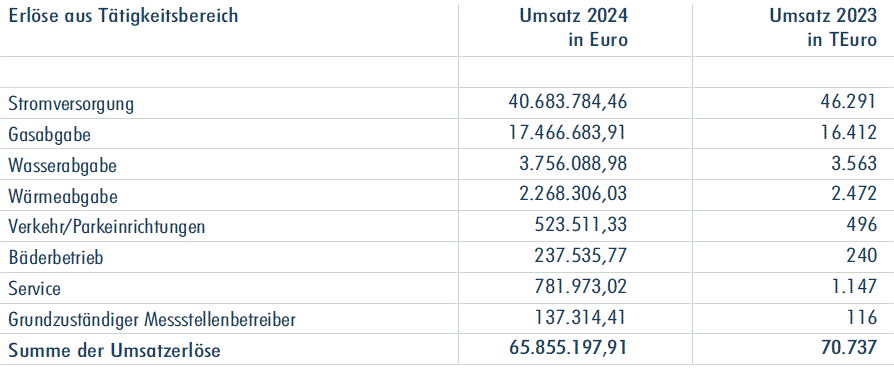Click the Service row label
The height and width of the screenshot is (371, 894).
[35, 288]
